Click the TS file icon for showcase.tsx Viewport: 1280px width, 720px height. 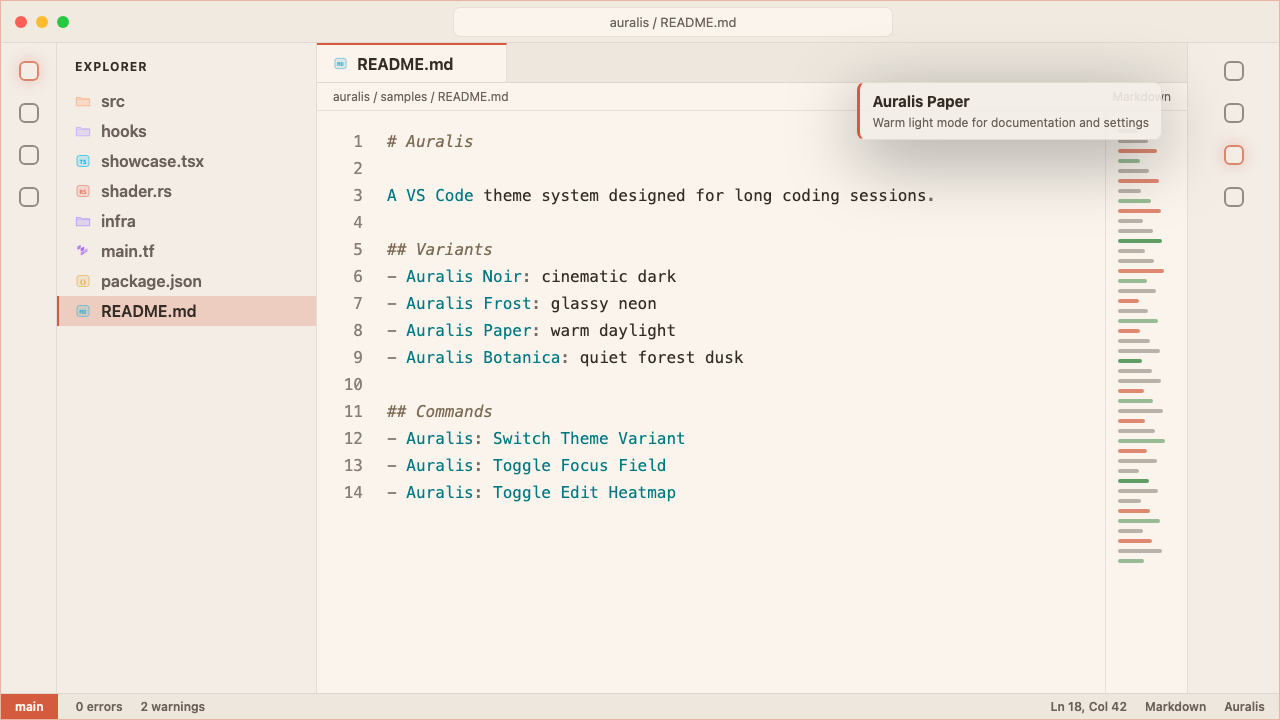[83, 161]
